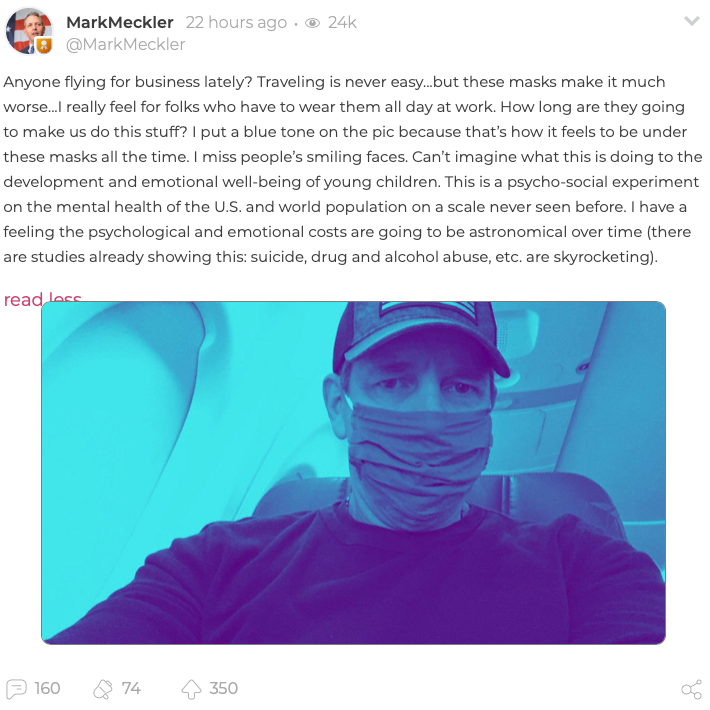Open the share icon at bottom right
Image resolution: width=710 pixels, height=710 pixels.
(691, 689)
